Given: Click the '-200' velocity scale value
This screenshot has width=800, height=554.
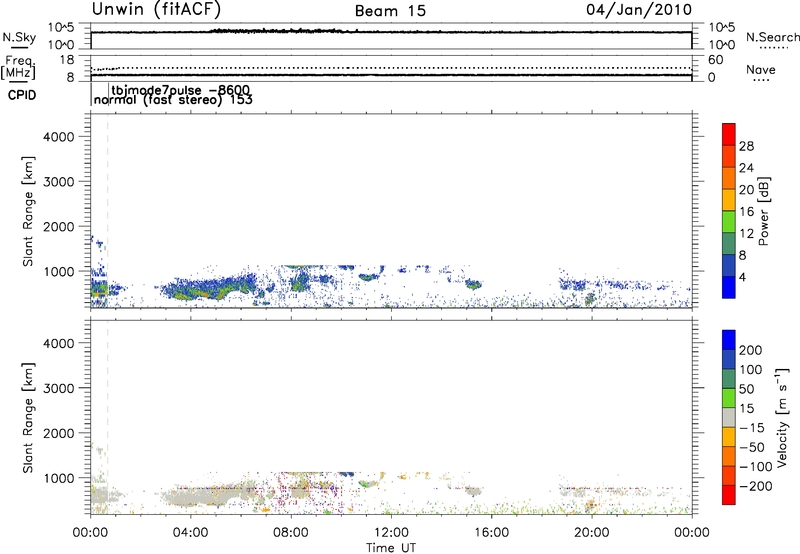Looking at the screenshot, I should (756, 486).
